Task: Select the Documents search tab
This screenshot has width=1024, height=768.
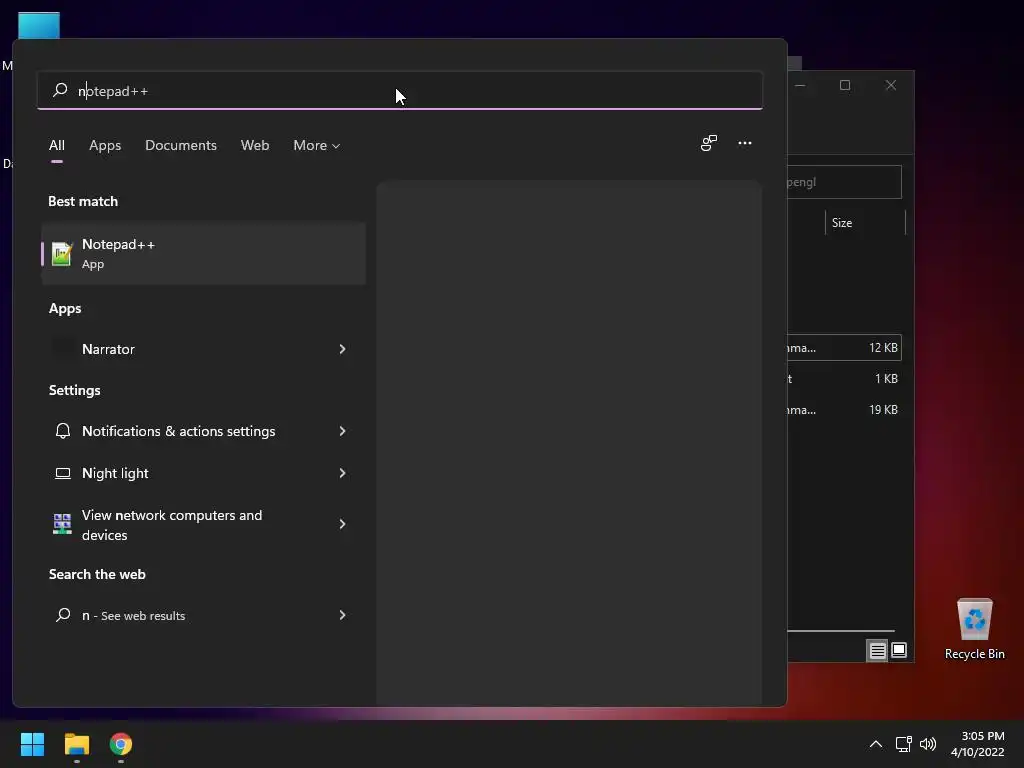Action: (181, 145)
